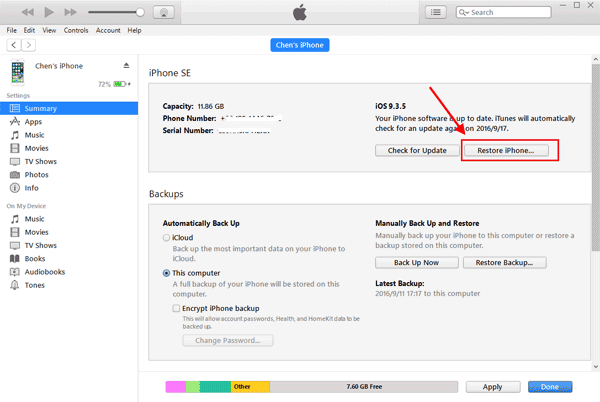
Task: Click On My Device Music icon
Action: 15,219
